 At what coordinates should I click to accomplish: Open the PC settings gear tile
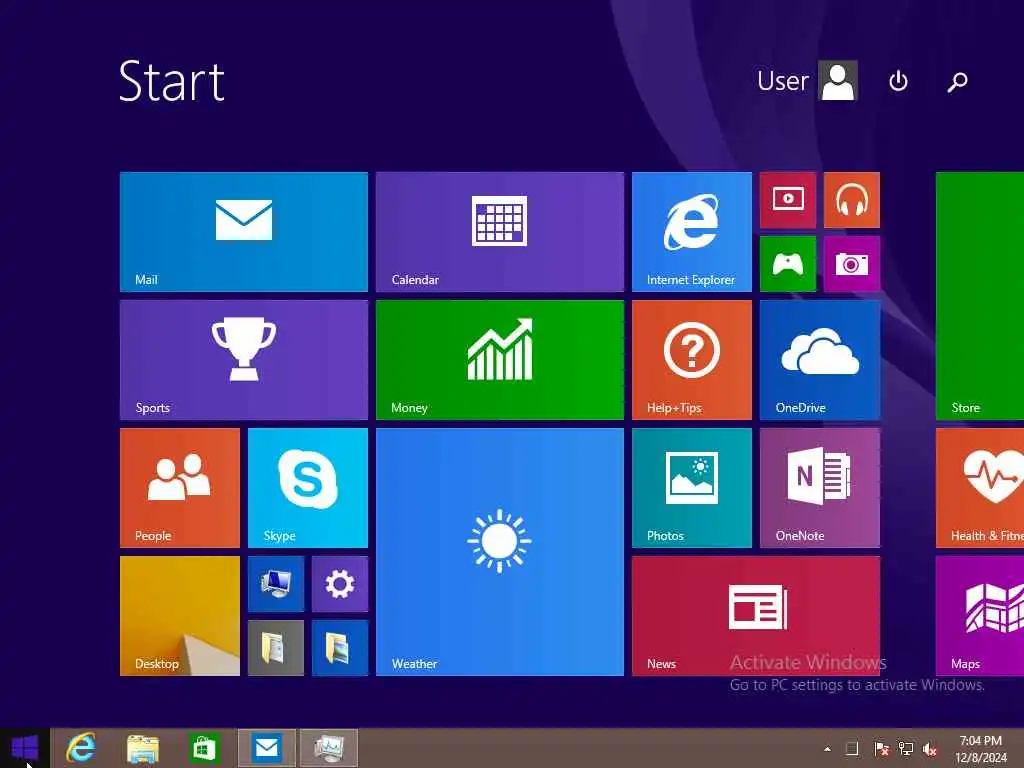[x=340, y=584]
